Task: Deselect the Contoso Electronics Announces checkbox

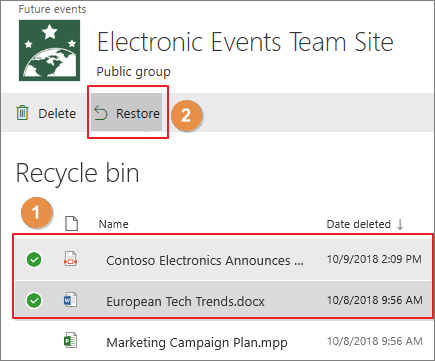Action: (34, 260)
